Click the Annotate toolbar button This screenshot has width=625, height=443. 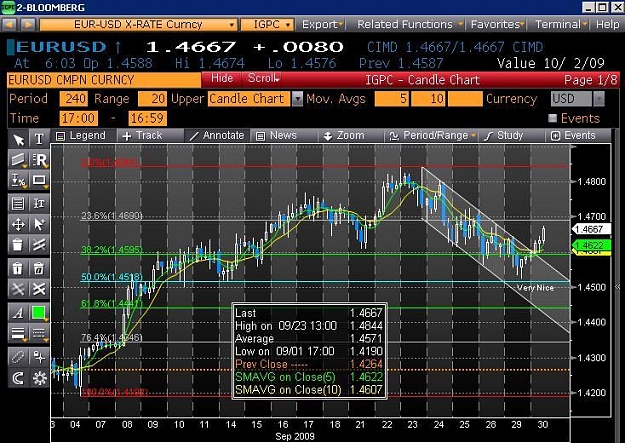(217, 136)
